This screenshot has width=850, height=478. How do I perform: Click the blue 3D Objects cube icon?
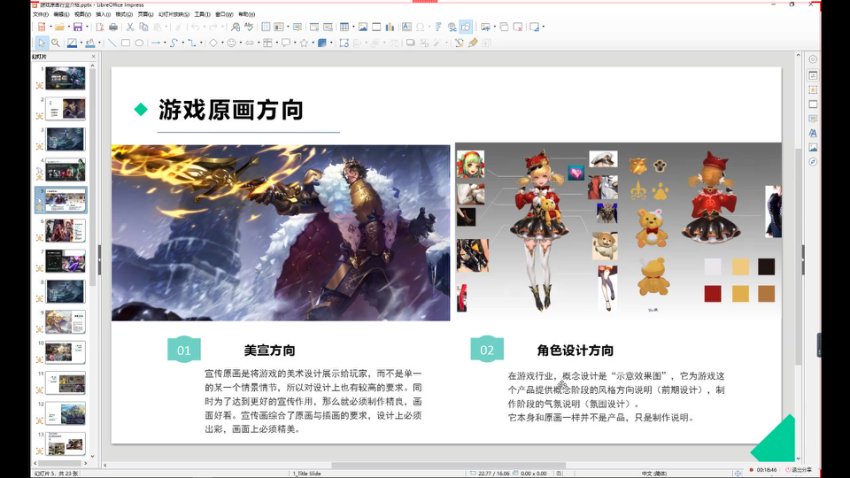click(322, 43)
